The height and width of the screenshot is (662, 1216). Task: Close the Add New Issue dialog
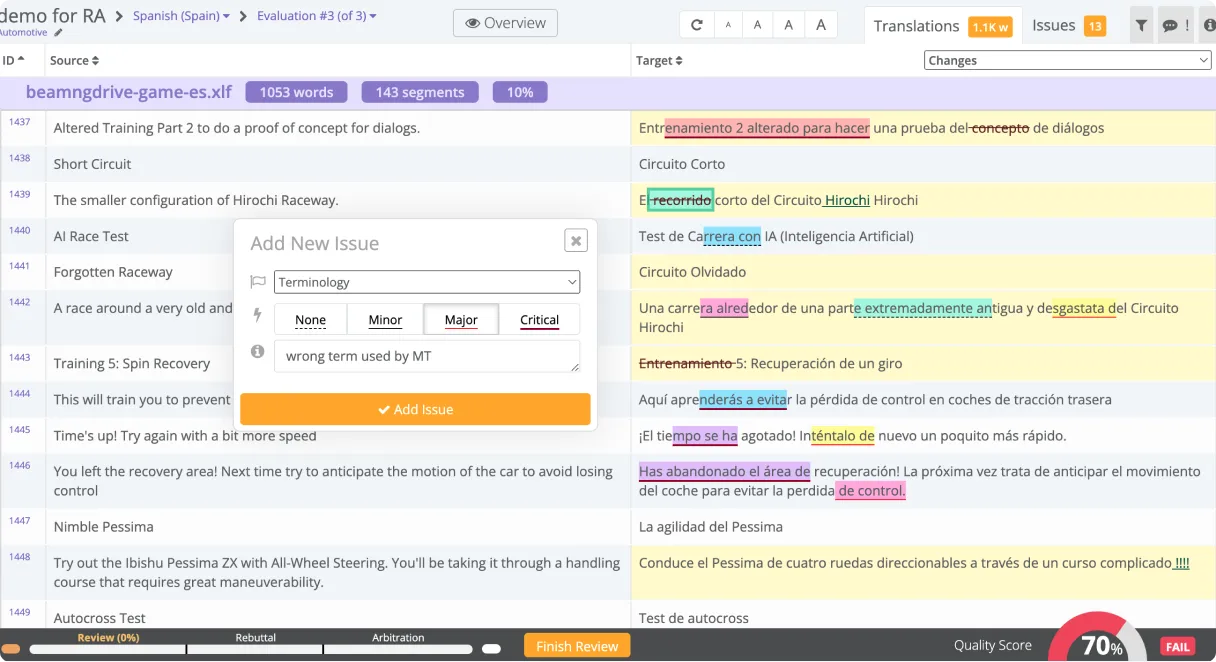[x=576, y=241]
